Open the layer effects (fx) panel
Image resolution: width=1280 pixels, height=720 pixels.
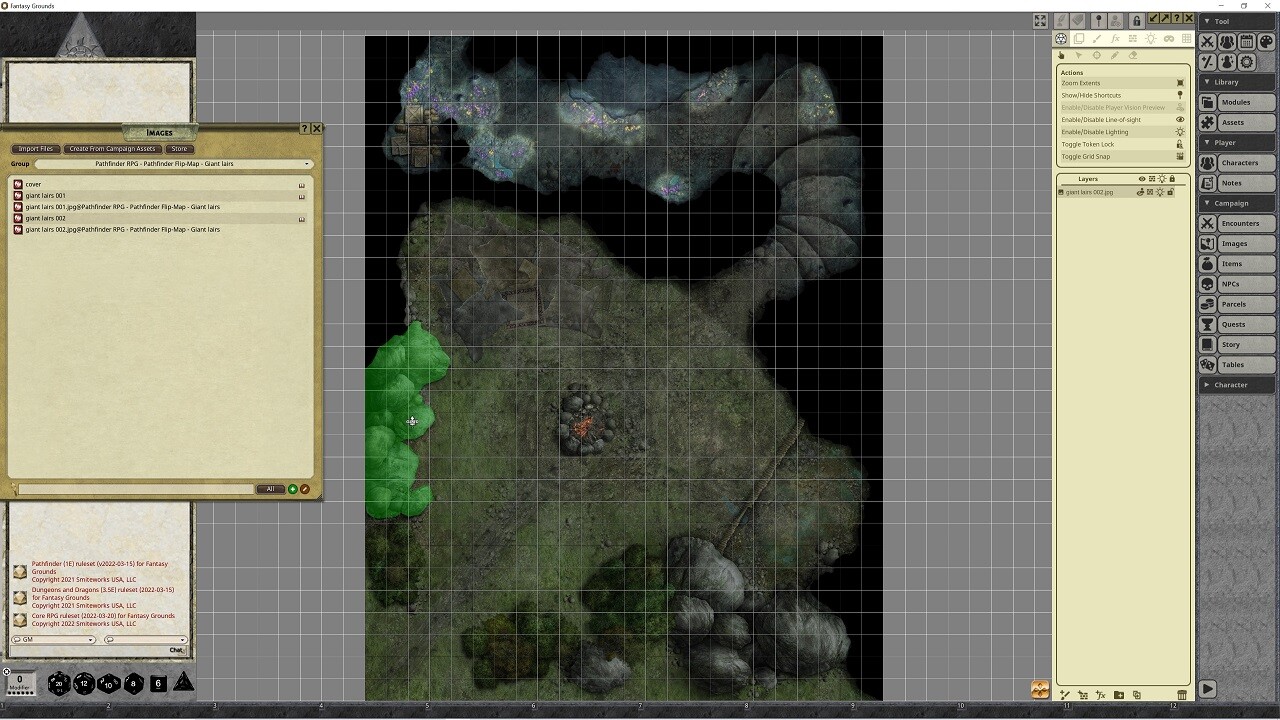(1115, 40)
